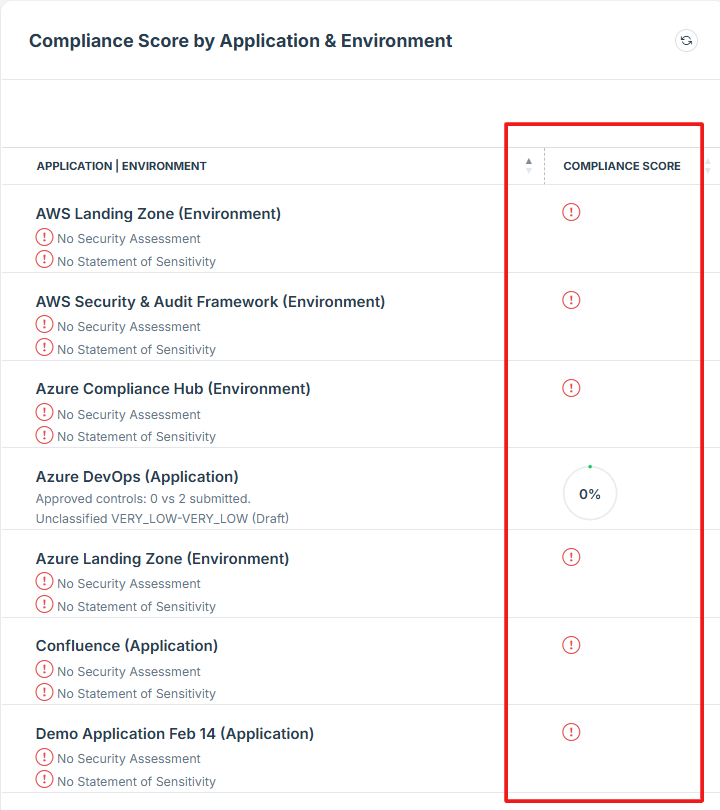Open AWS Landing Zone (Environment) entry
The image size is (720, 810).
[x=158, y=214]
